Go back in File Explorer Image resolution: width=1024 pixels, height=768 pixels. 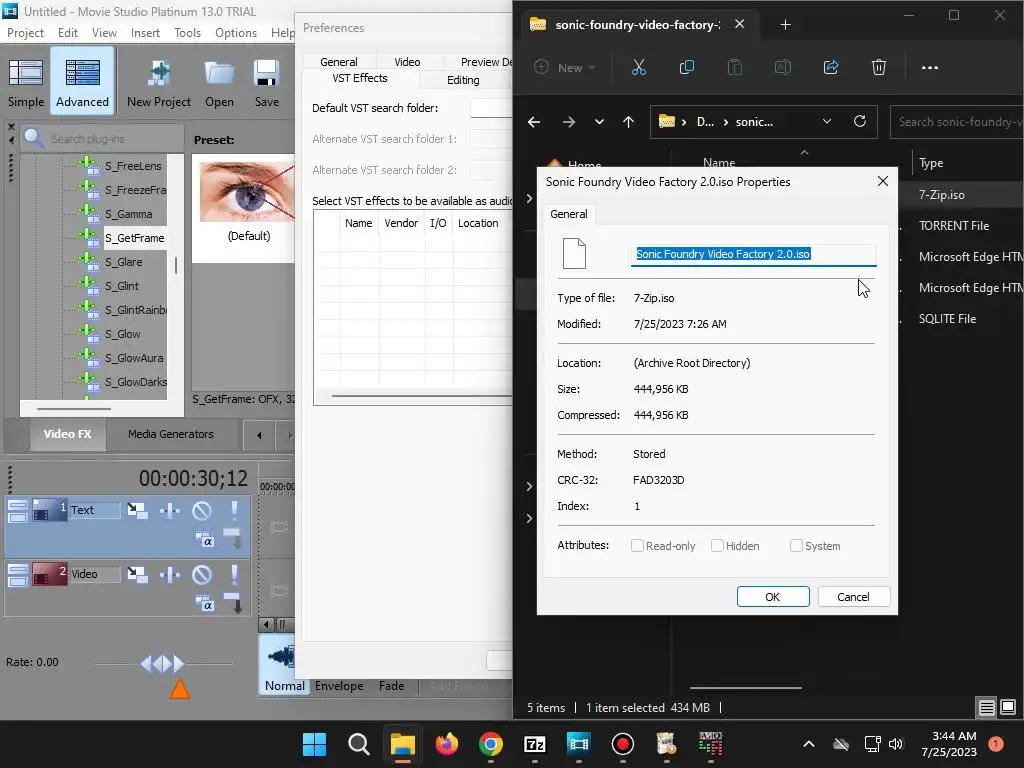[534, 121]
